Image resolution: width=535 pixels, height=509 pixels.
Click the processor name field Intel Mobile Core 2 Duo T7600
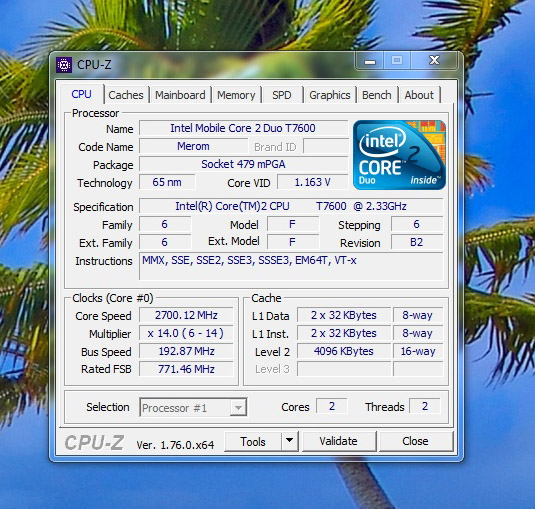coord(243,128)
